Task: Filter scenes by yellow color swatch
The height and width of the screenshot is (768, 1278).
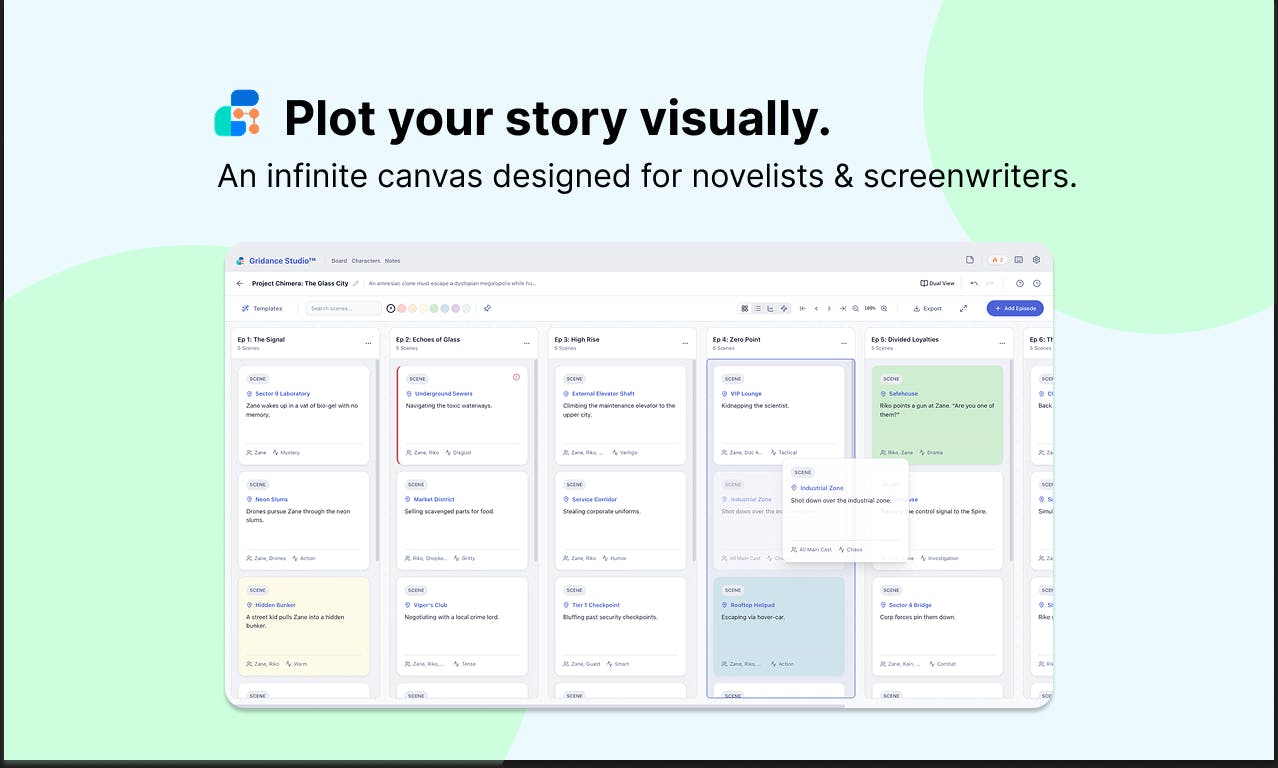Action: point(423,308)
